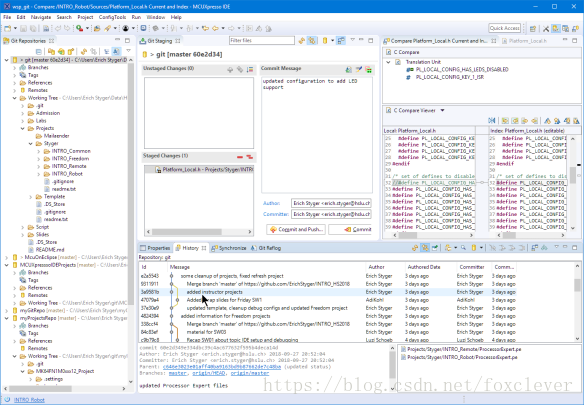Open Git Repositories view menu triangle
The width and height of the screenshot is (584, 405).
click(128, 51)
